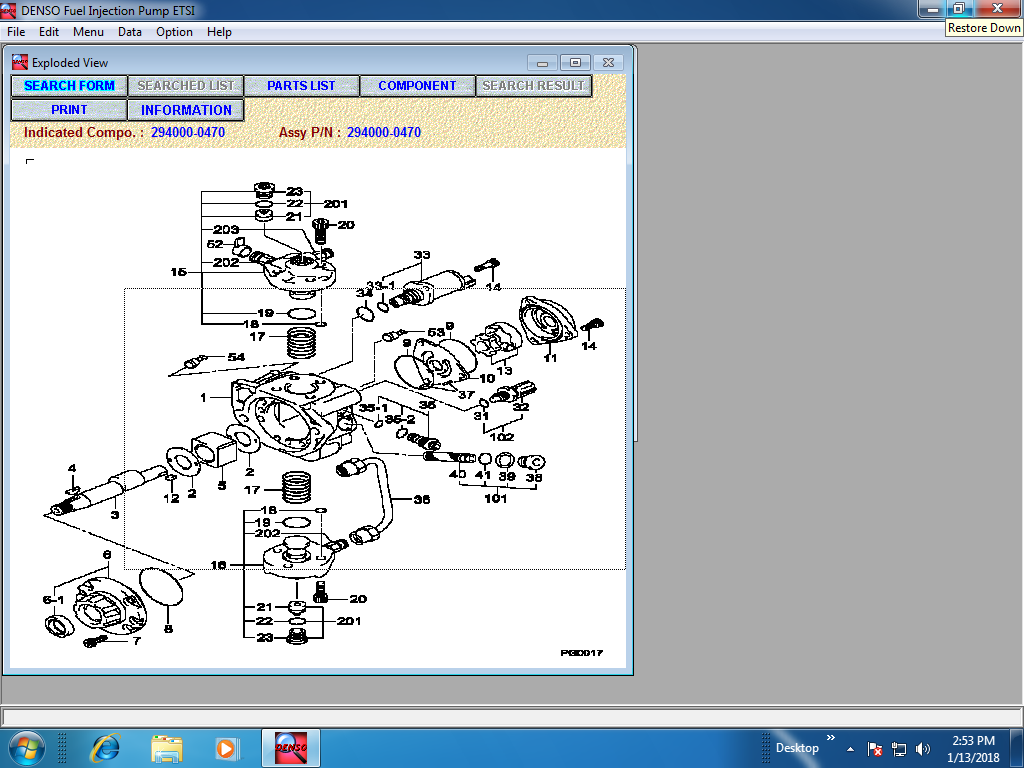Restore Down the main DENSO window
1024x768 pixels.
(958, 8)
